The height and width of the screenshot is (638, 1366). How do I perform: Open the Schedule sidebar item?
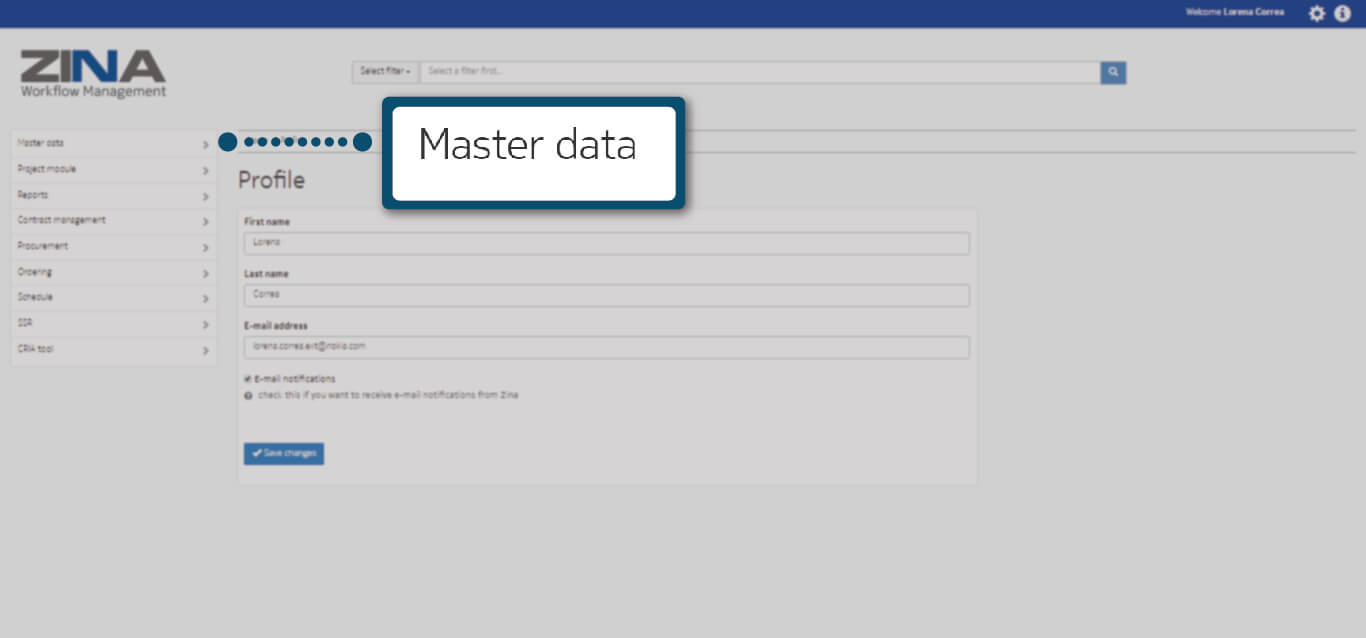pyautogui.click(x=35, y=297)
